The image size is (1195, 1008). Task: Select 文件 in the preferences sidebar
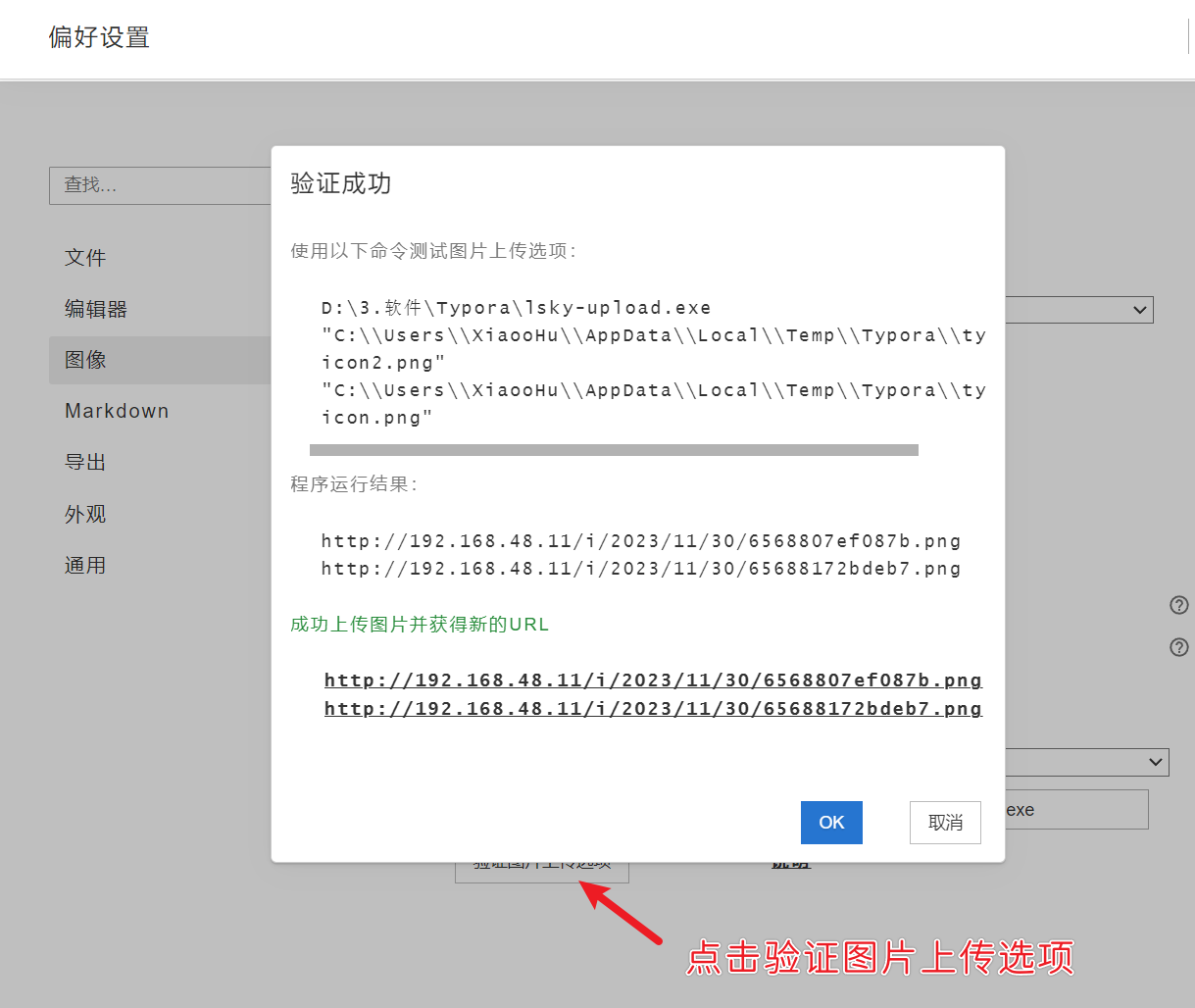85,258
